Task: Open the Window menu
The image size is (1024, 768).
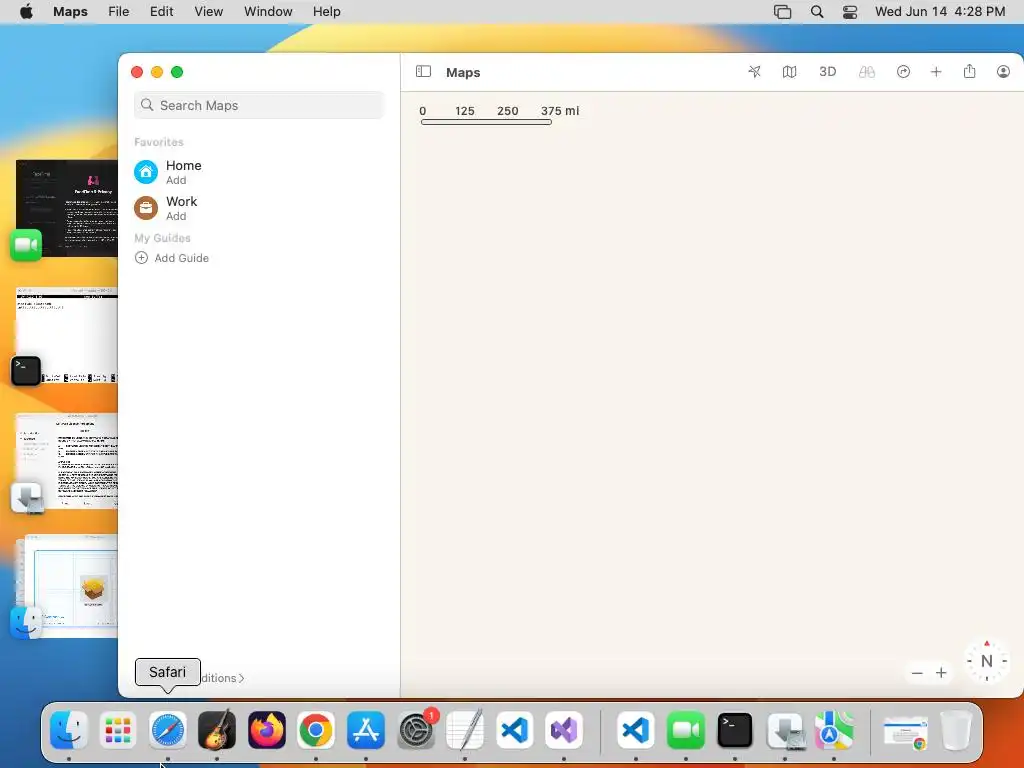Action: 268,12
